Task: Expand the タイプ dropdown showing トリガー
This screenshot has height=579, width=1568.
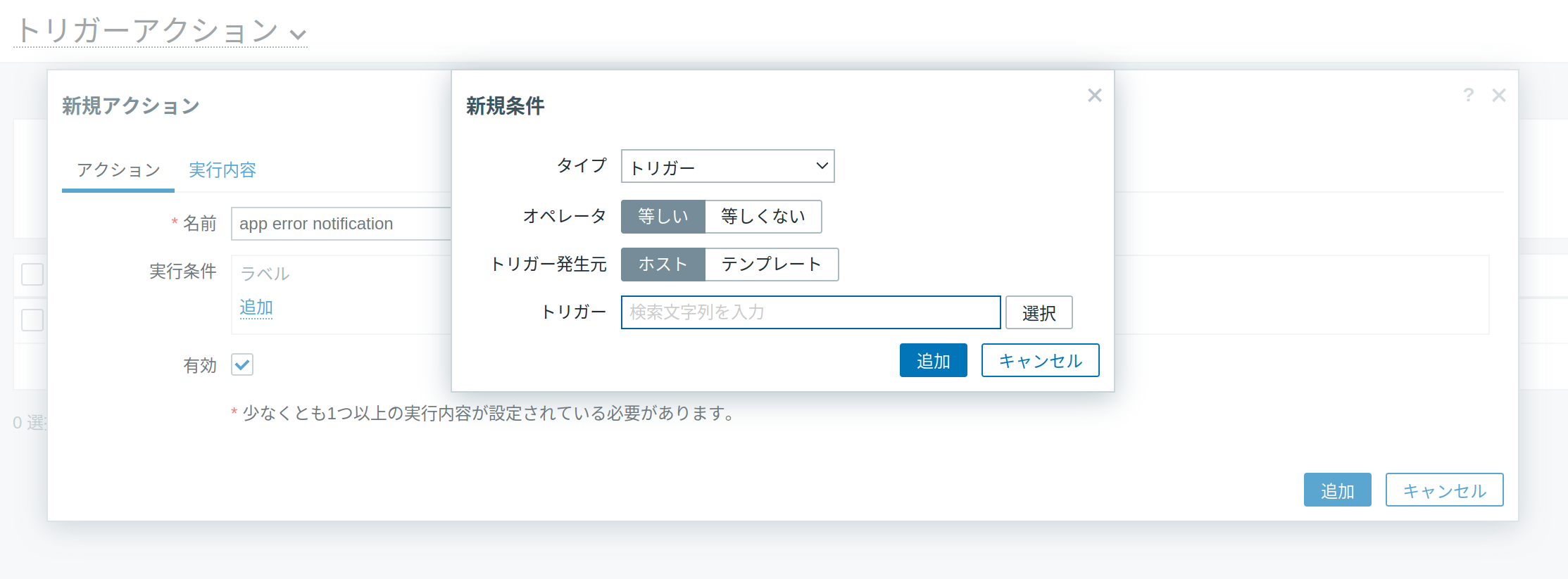Action: [x=727, y=166]
